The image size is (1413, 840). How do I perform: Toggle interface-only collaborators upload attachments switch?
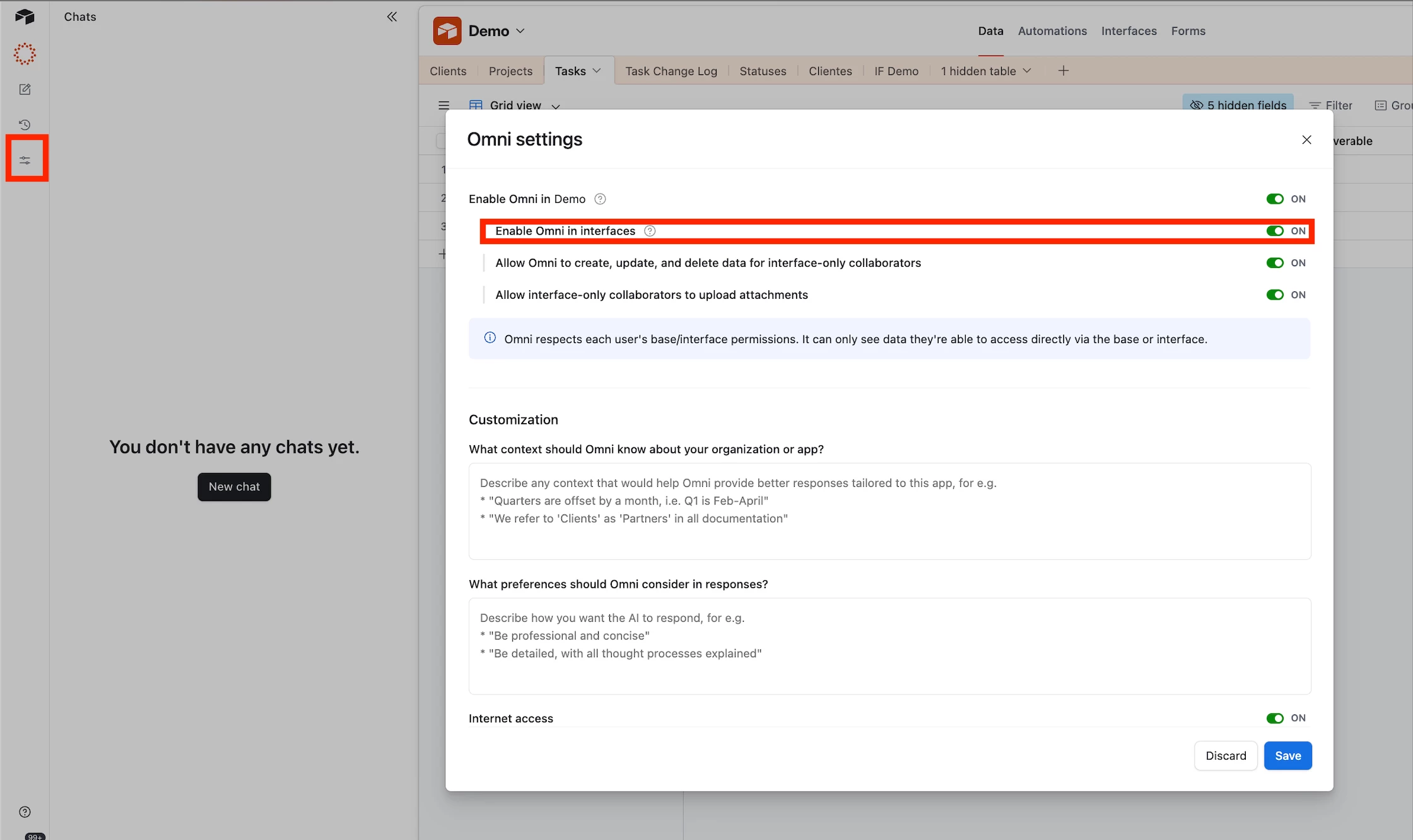click(1274, 295)
